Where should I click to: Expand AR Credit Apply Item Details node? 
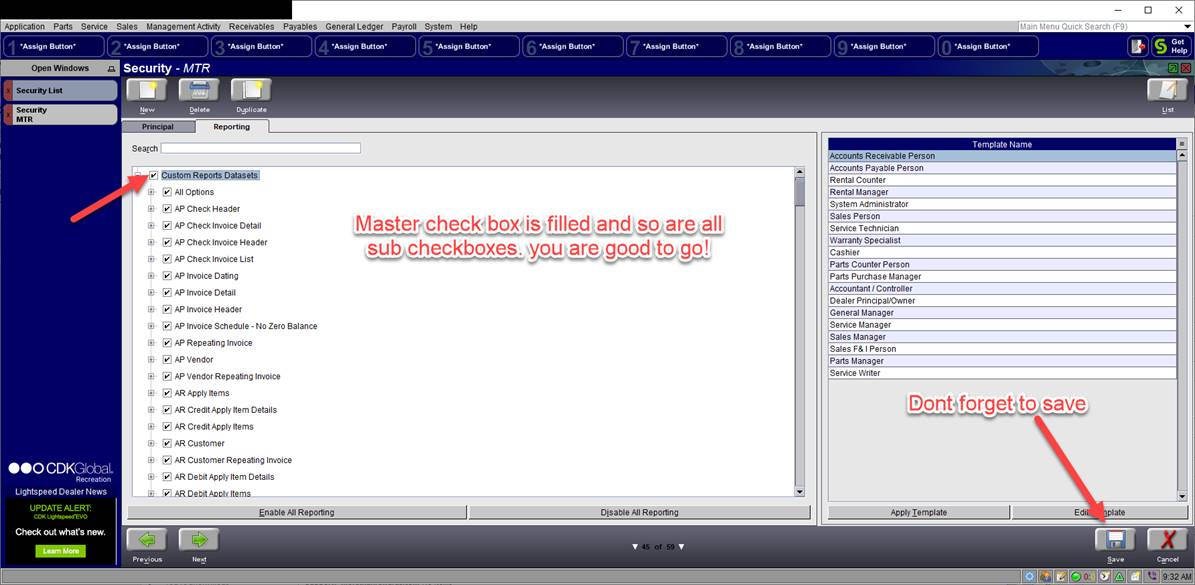(151, 410)
